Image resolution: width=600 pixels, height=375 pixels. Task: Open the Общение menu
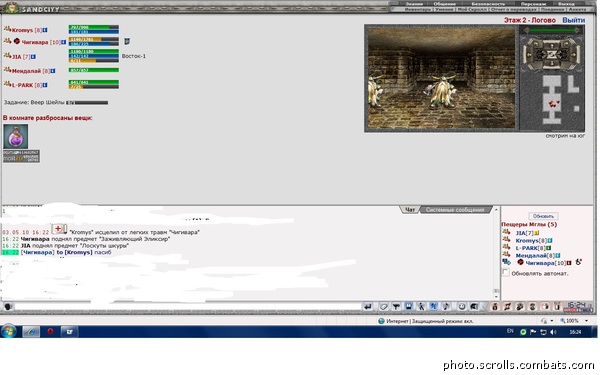coord(444,4)
